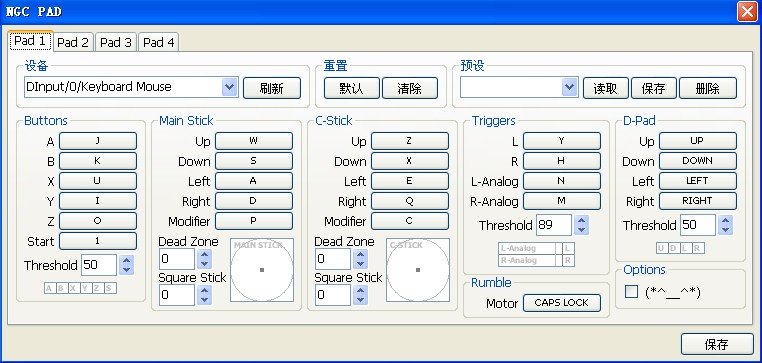Rebind Main Stick Left mapped to A

point(254,181)
